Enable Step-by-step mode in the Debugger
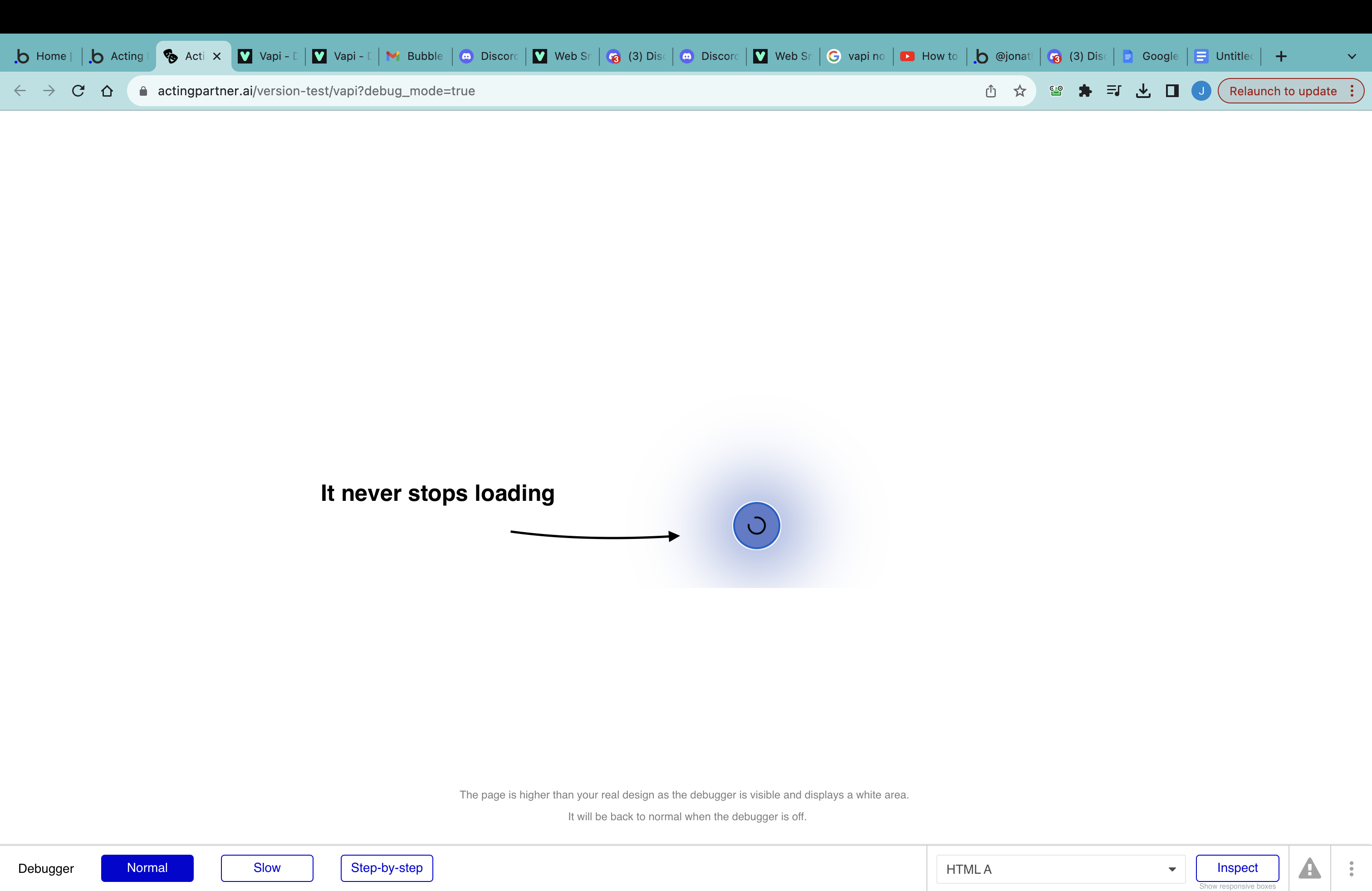The image size is (1372, 891). click(x=386, y=867)
